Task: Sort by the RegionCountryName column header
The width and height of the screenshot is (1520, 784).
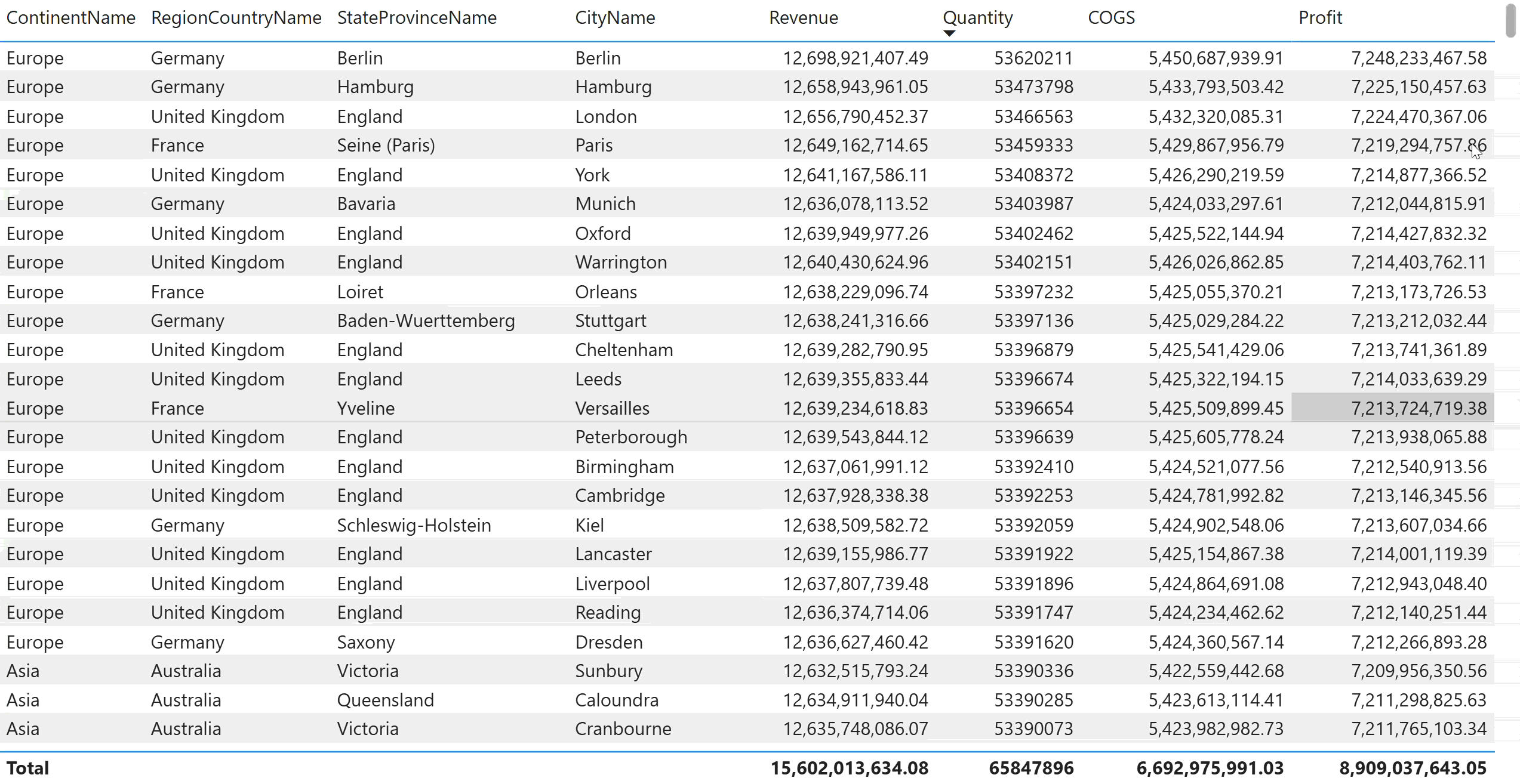Action: pos(236,18)
